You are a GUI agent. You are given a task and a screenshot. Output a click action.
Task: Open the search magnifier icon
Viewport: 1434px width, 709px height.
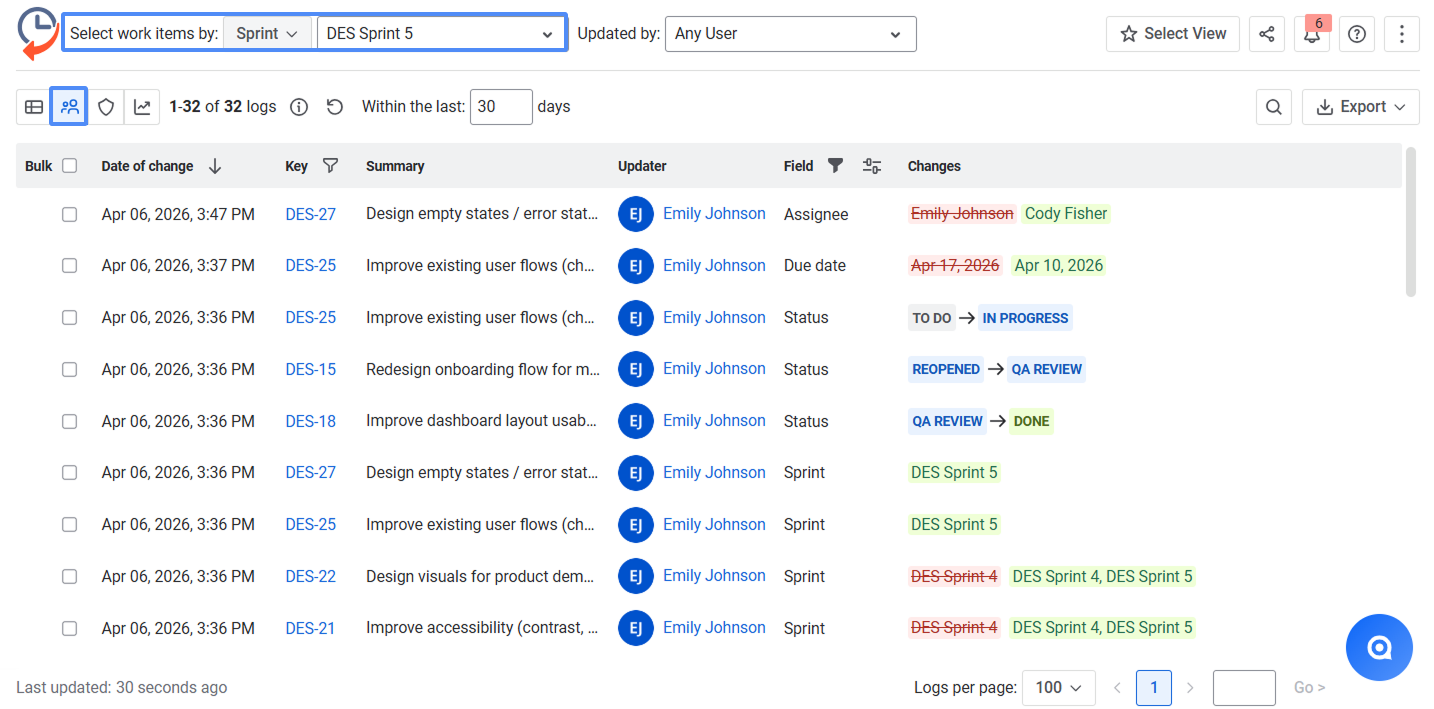[x=1273, y=107]
